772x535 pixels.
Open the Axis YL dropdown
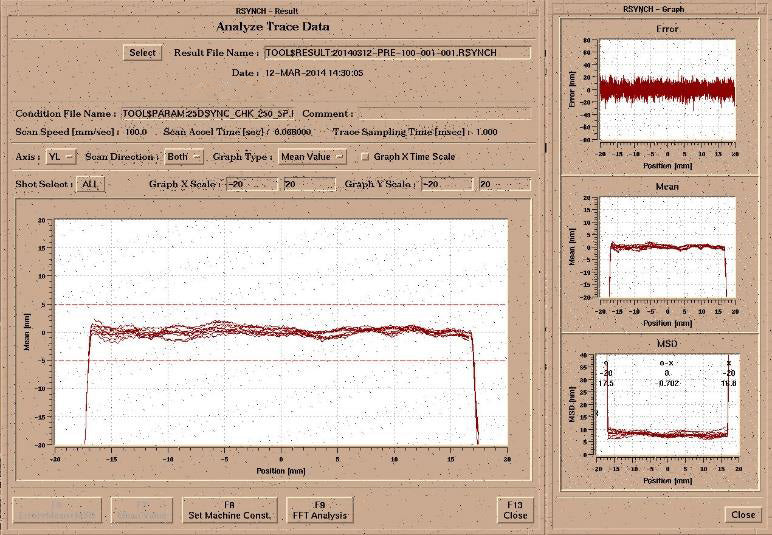click(x=58, y=156)
